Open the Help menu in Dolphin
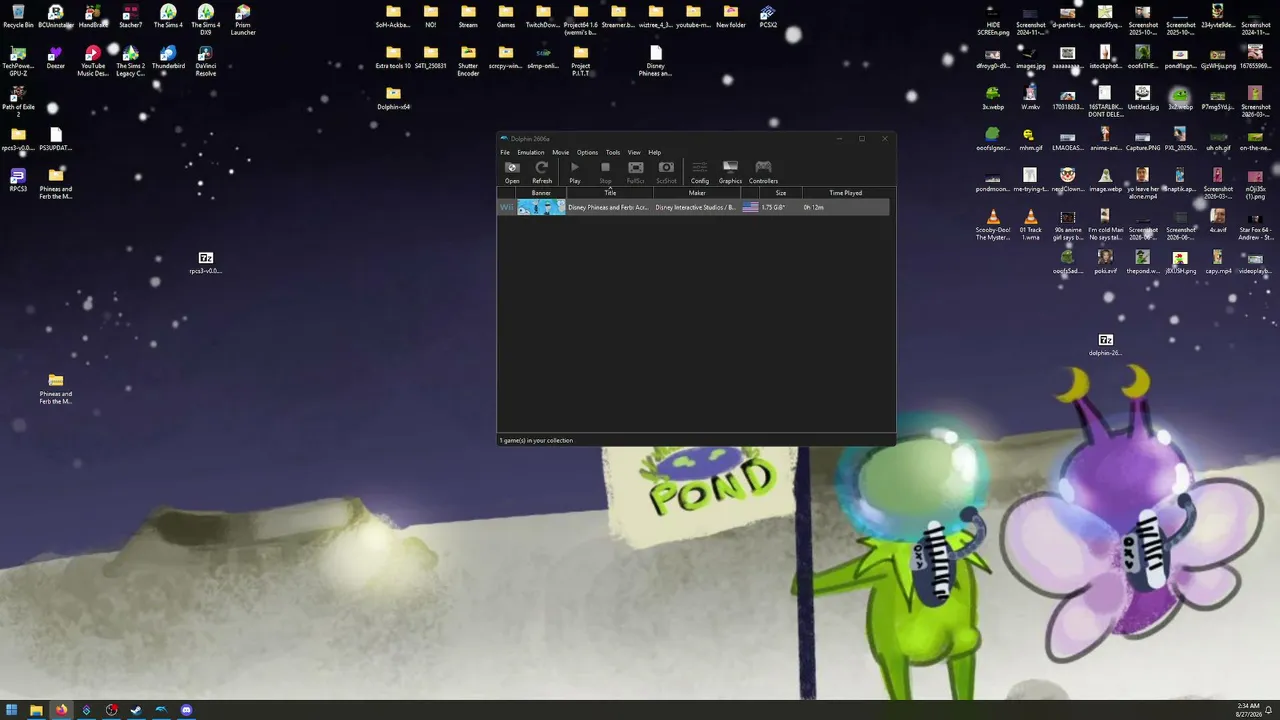The height and width of the screenshot is (720, 1280). pyautogui.click(x=655, y=152)
